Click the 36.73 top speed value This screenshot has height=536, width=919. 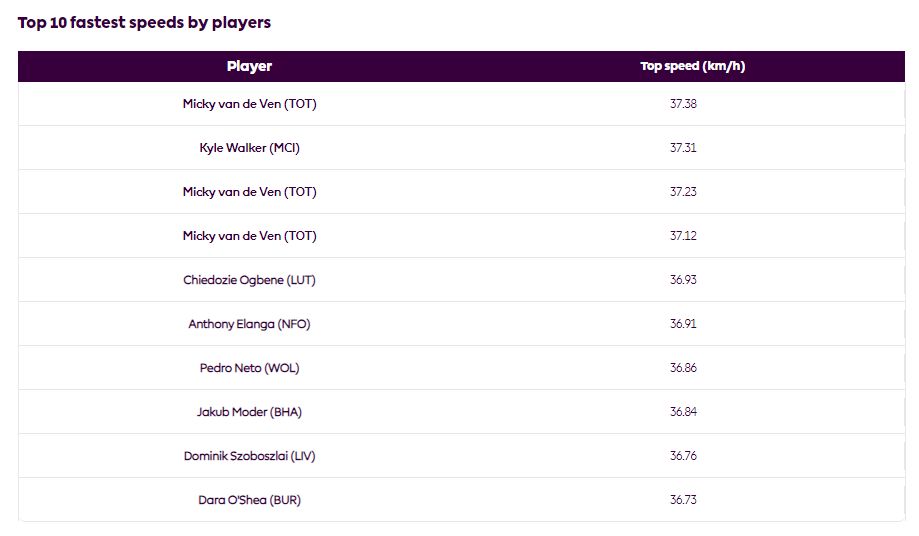683,500
